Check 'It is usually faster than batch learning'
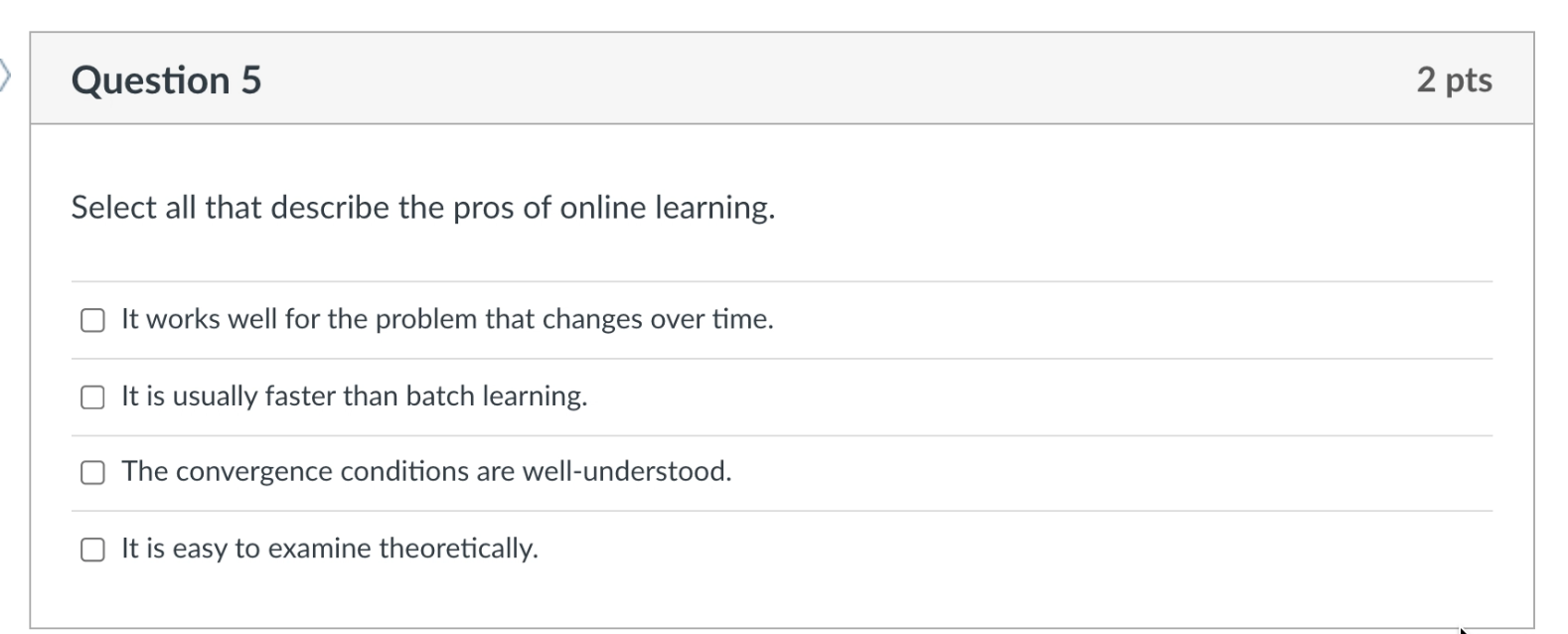Viewport: 1568px width, 634px height. click(x=92, y=396)
